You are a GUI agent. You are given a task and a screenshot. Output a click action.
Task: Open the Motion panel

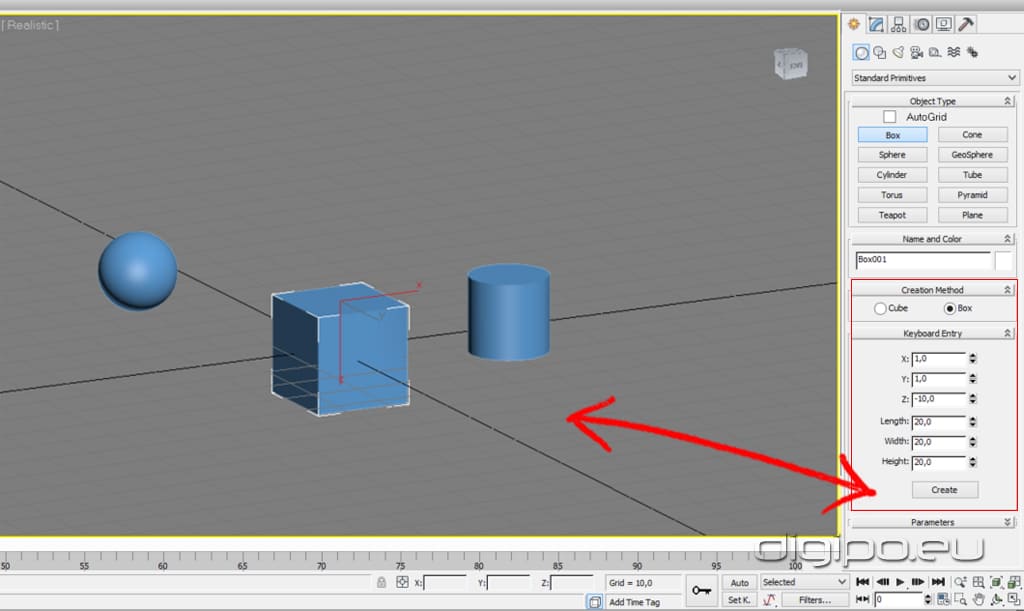(x=921, y=24)
